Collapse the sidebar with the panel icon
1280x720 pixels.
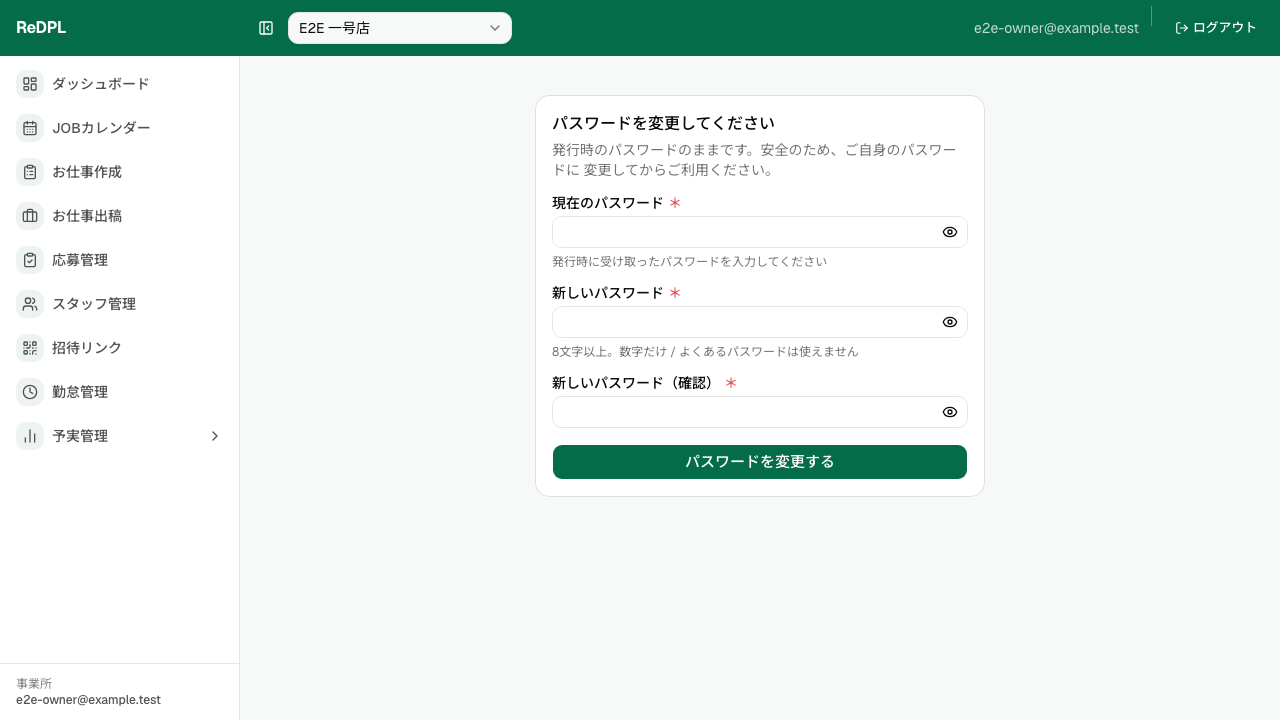266,28
